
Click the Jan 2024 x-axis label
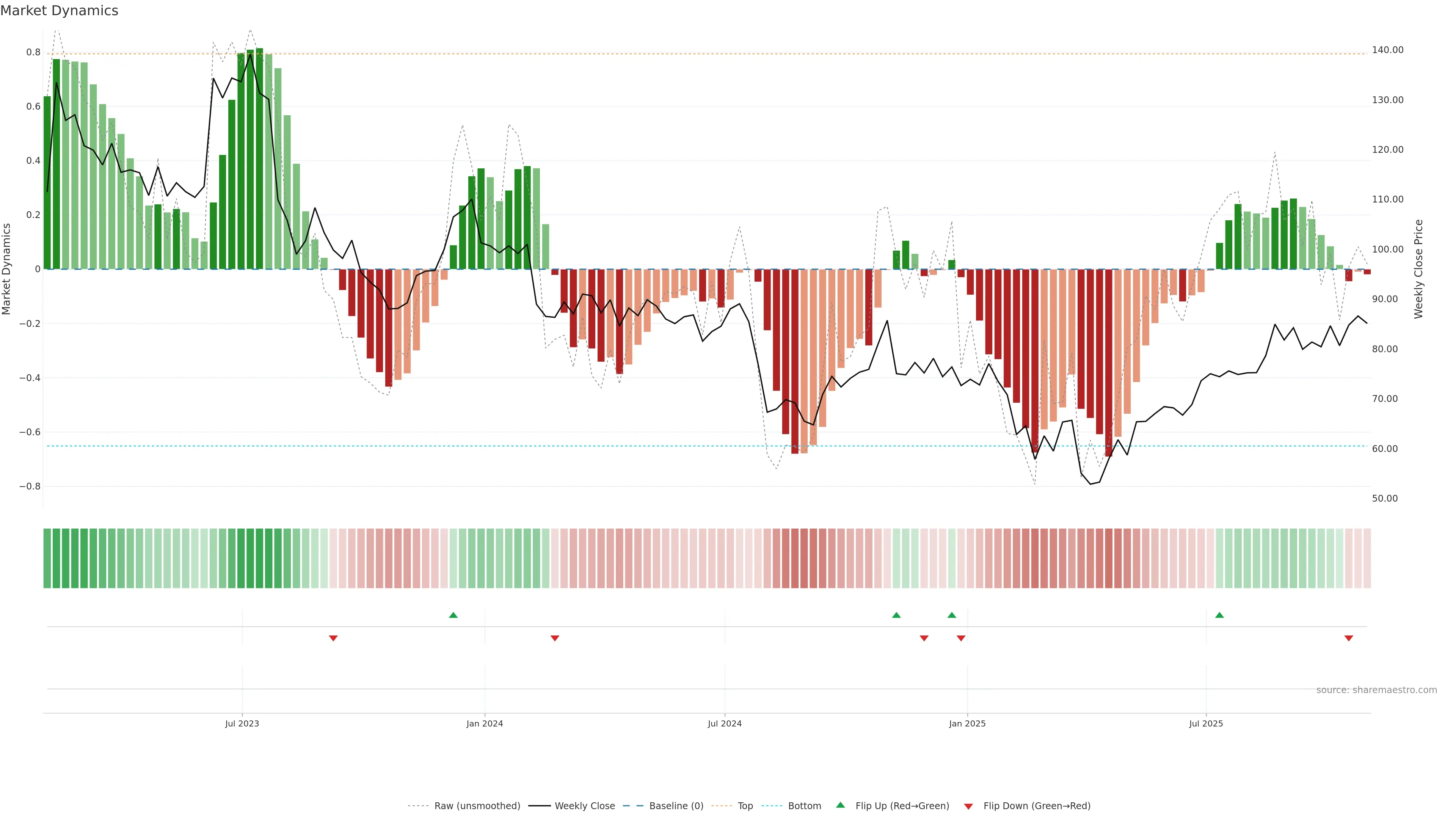(485, 723)
